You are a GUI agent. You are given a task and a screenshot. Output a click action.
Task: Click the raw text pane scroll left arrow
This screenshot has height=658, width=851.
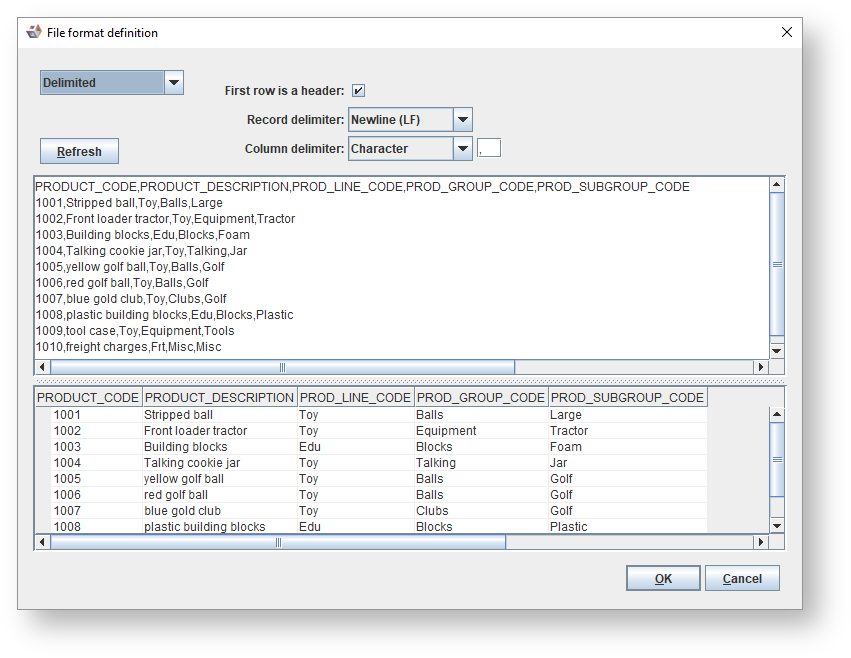[x=42, y=367]
